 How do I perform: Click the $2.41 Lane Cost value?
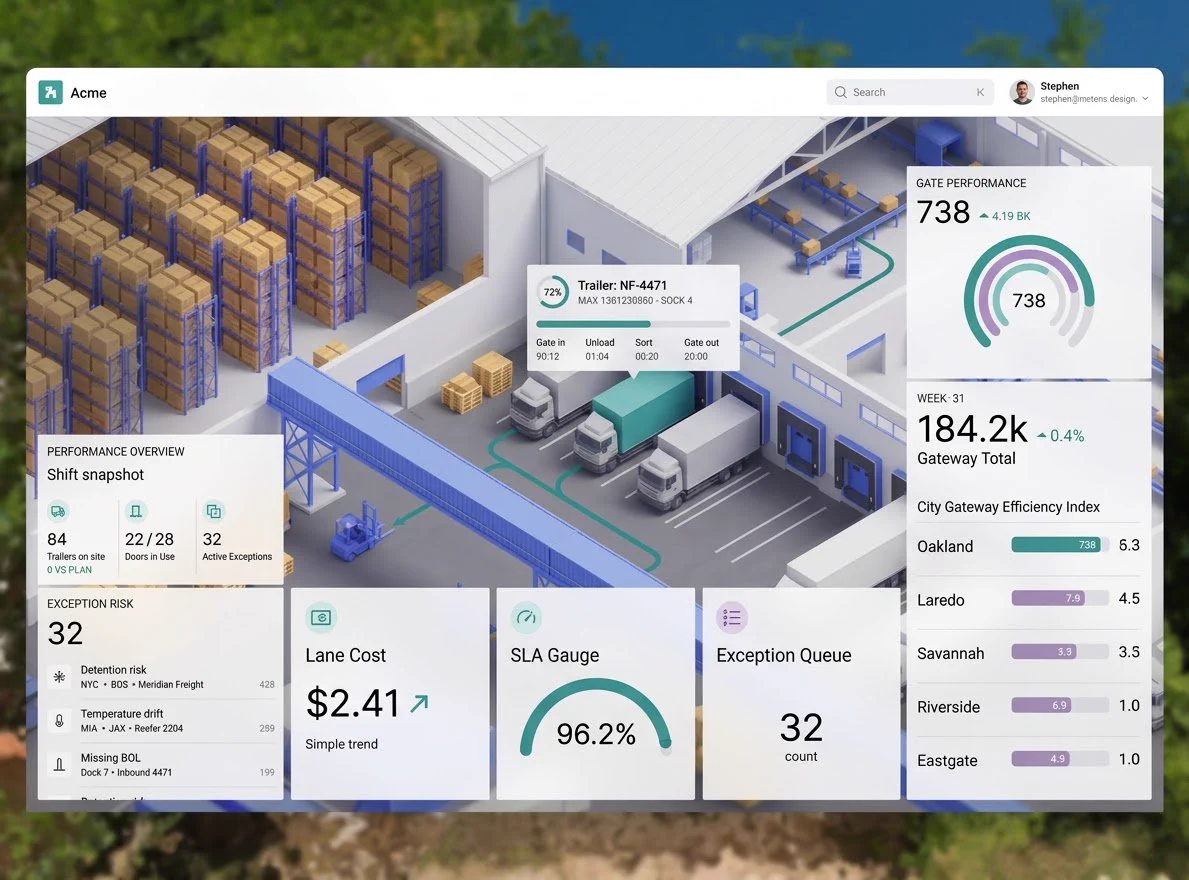(353, 703)
